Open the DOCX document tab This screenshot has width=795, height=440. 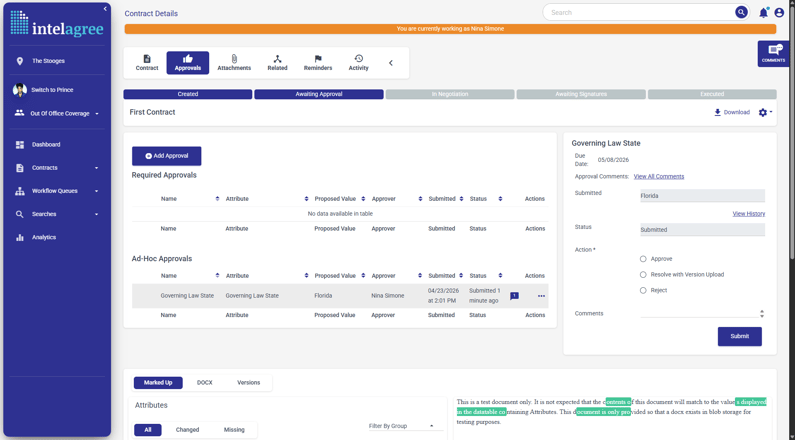click(204, 383)
